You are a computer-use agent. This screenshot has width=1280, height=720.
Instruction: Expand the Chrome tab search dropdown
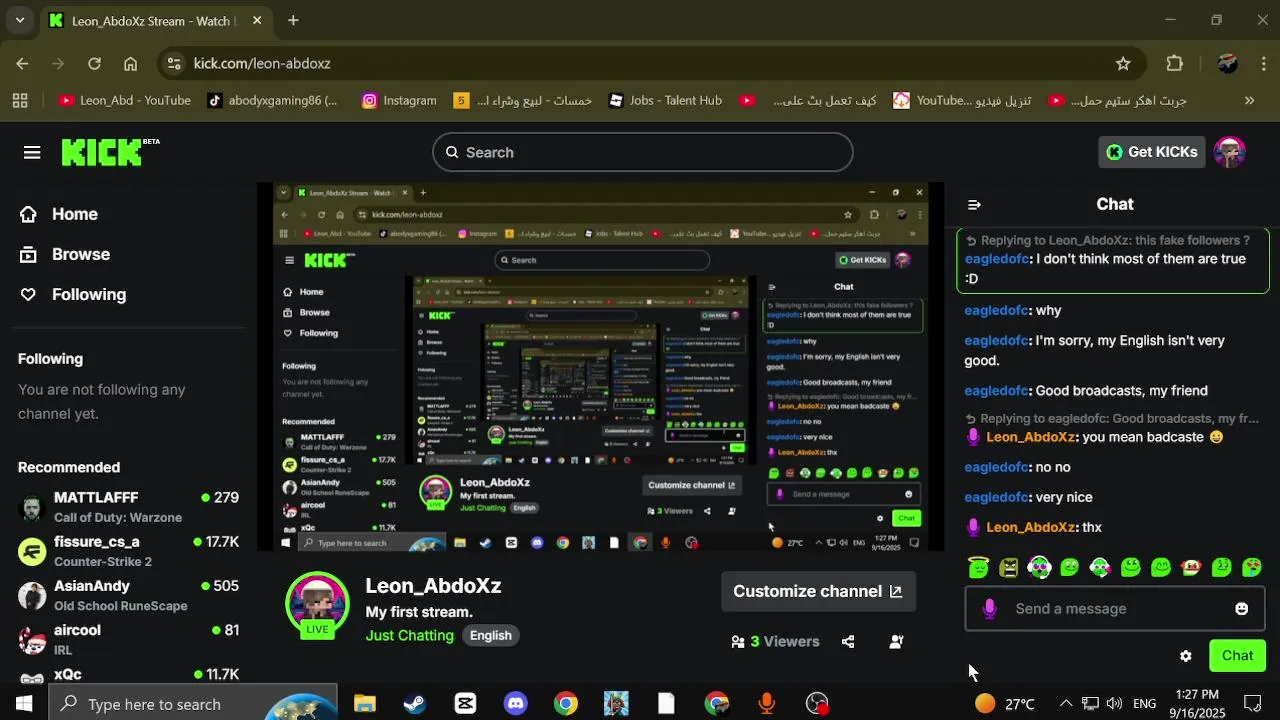tap(20, 20)
